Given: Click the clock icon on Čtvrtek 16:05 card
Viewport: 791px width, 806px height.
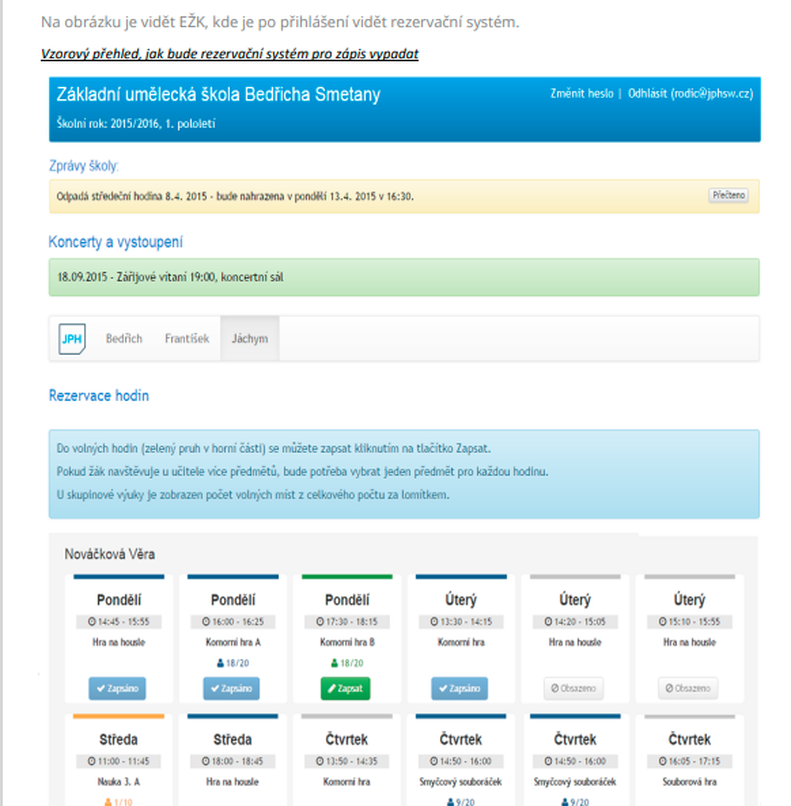Looking at the screenshot, I should click(663, 761).
